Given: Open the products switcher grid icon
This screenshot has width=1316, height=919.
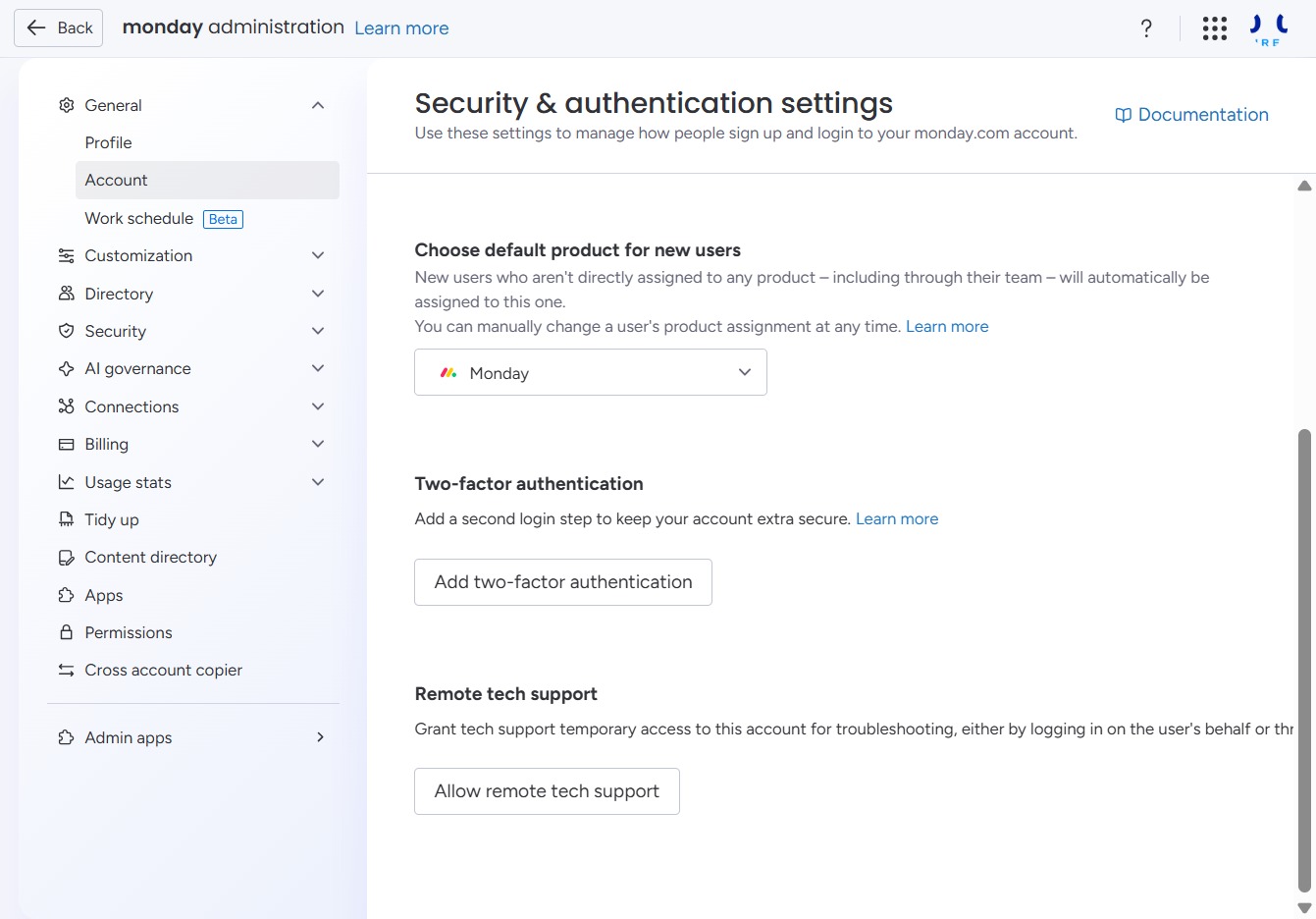Looking at the screenshot, I should tap(1215, 28).
